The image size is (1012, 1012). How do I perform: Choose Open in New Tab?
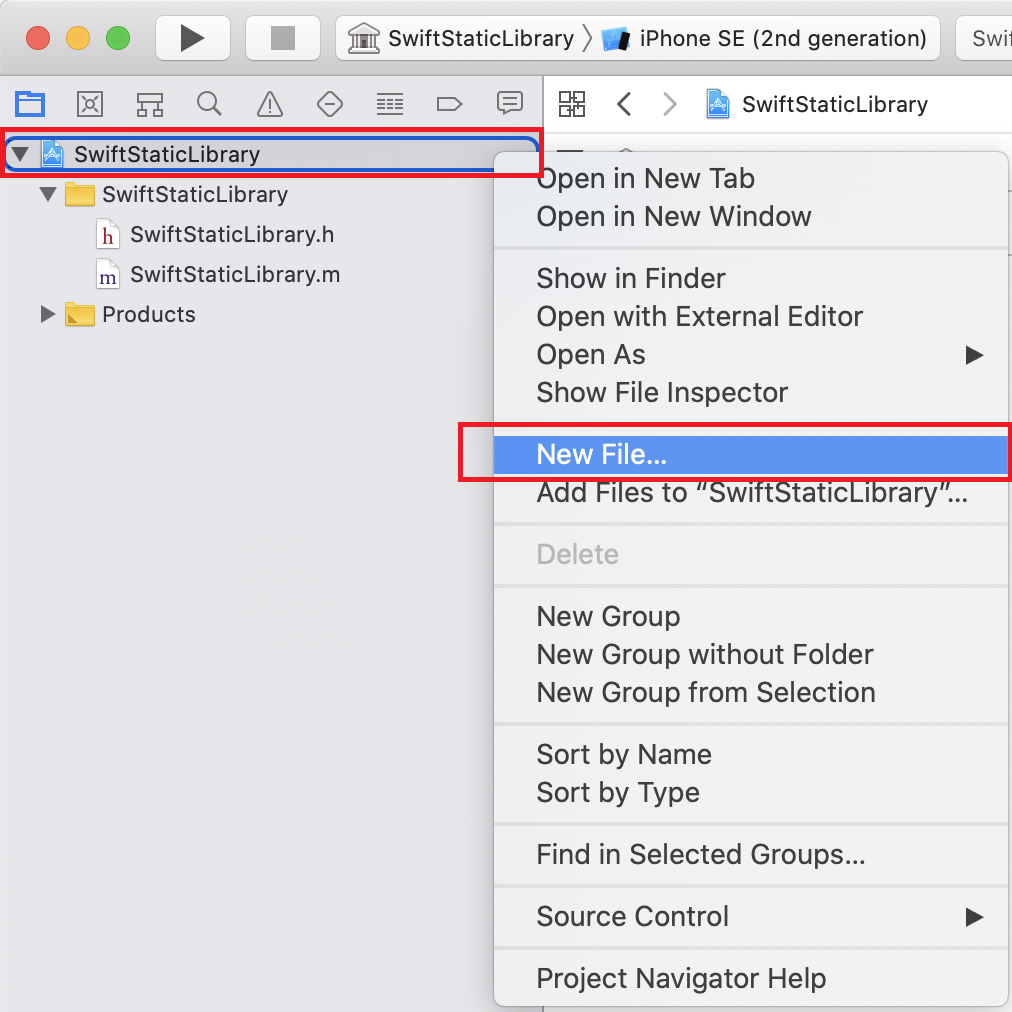tap(751, 179)
